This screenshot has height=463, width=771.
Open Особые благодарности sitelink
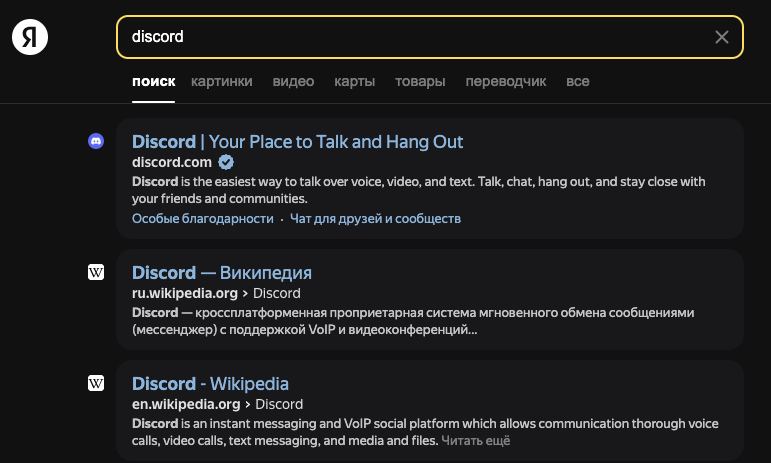(x=203, y=219)
